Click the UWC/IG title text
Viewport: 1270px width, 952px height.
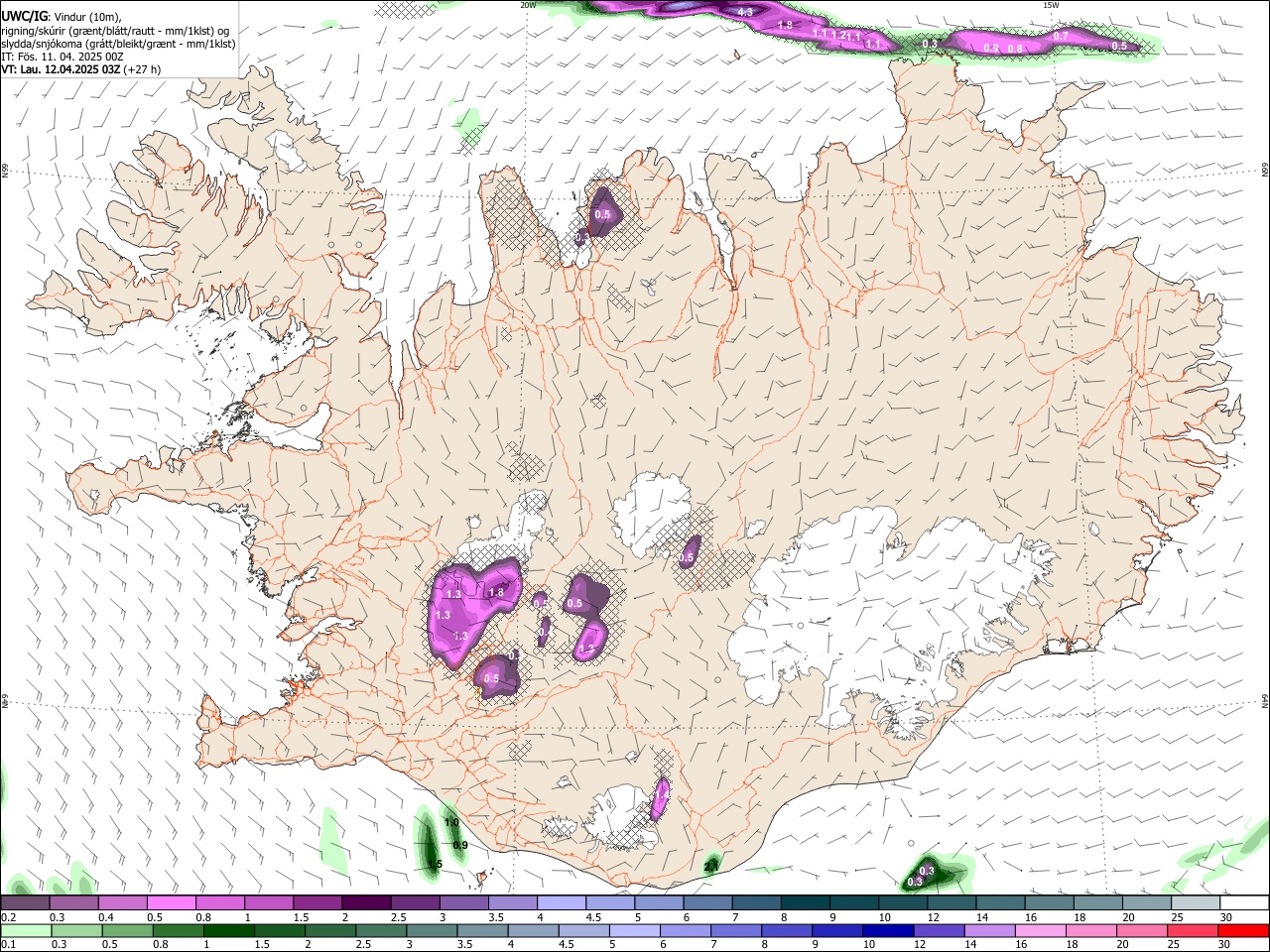pyautogui.click(x=24, y=15)
